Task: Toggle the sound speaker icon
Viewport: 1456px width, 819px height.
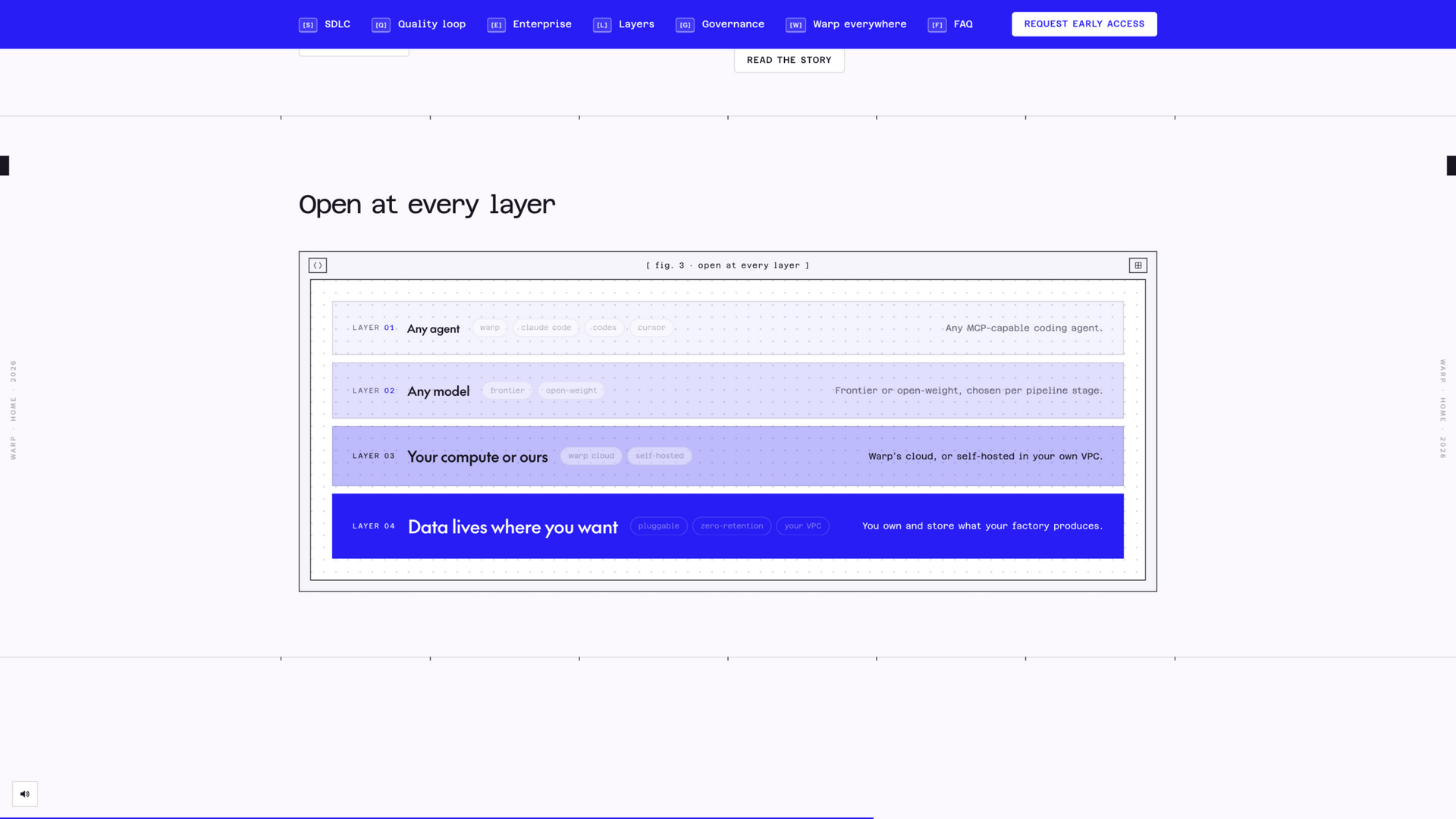Action: [x=25, y=794]
